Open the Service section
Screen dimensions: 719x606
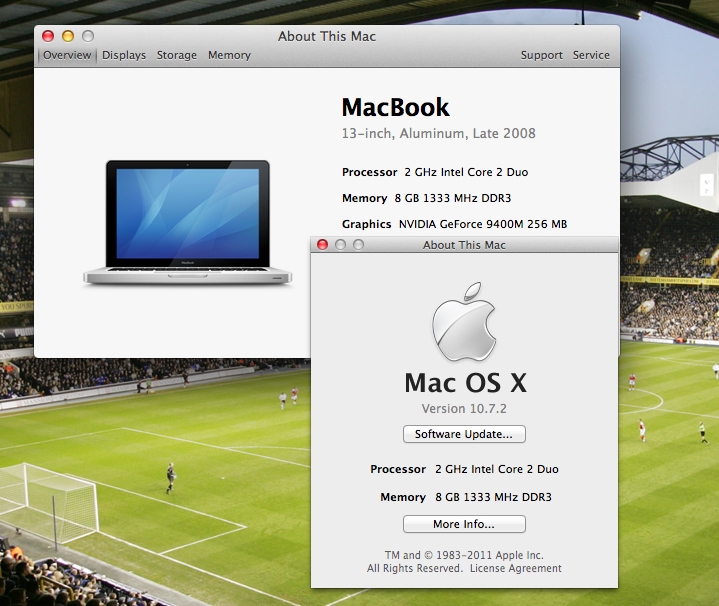tap(591, 55)
